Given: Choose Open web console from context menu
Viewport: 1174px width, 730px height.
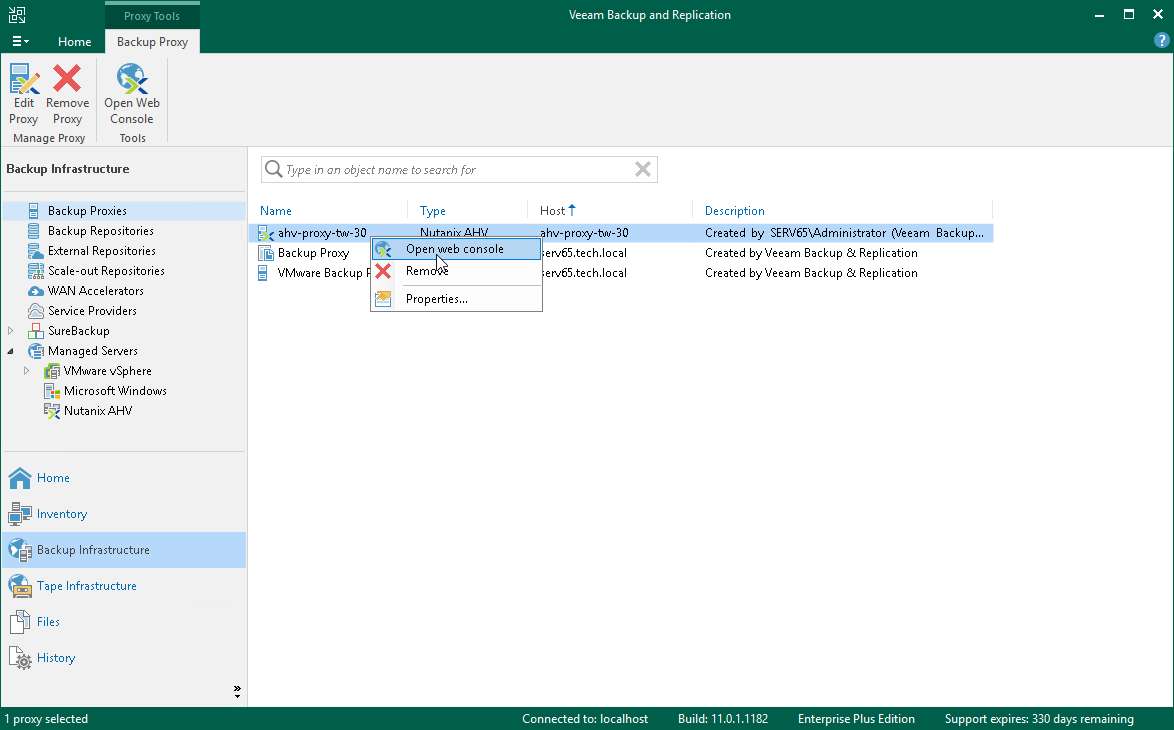Looking at the screenshot, I should 456,249.
